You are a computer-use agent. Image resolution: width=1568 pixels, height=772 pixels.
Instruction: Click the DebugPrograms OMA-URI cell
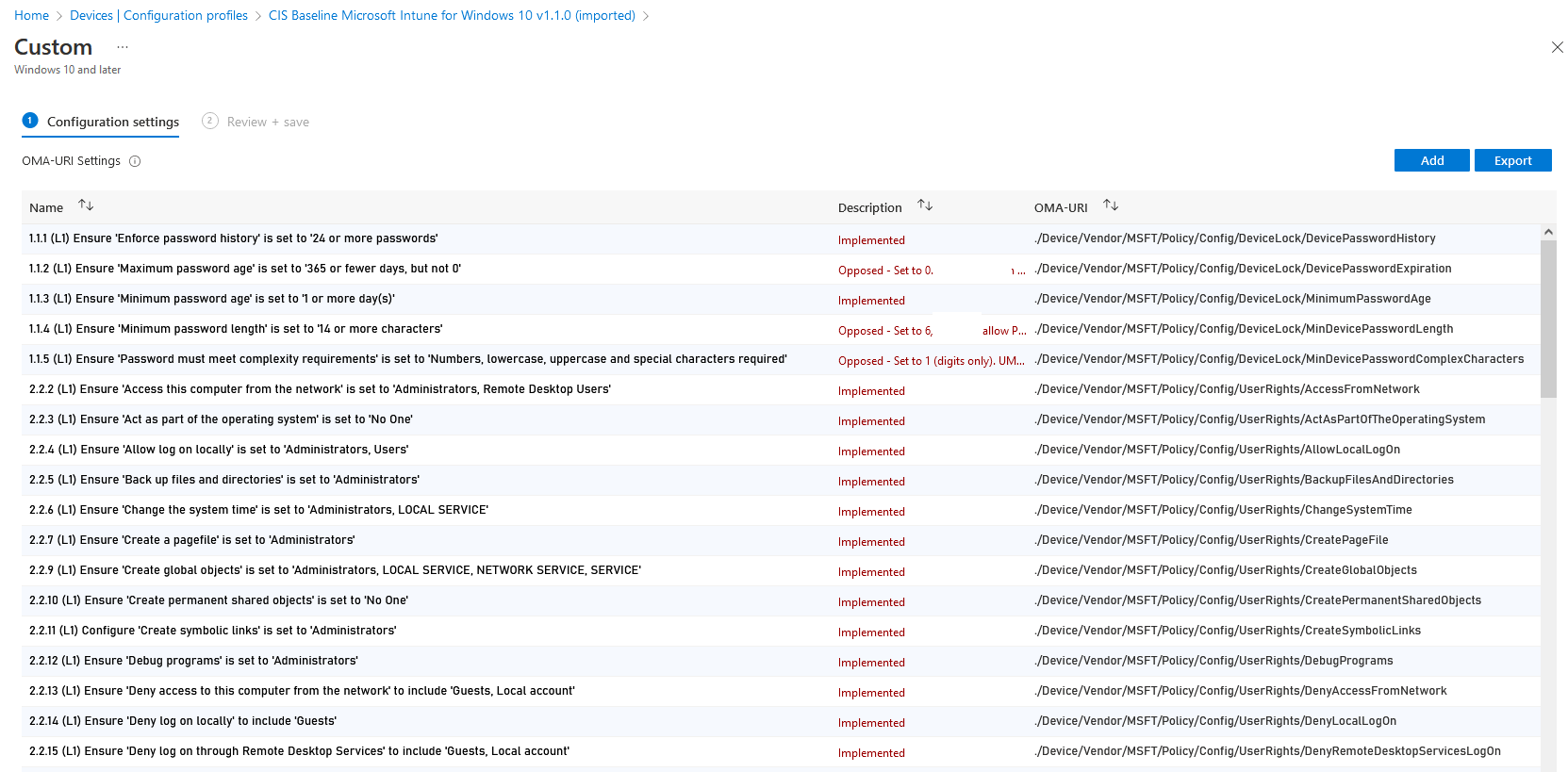click(x=1213, y=661)
